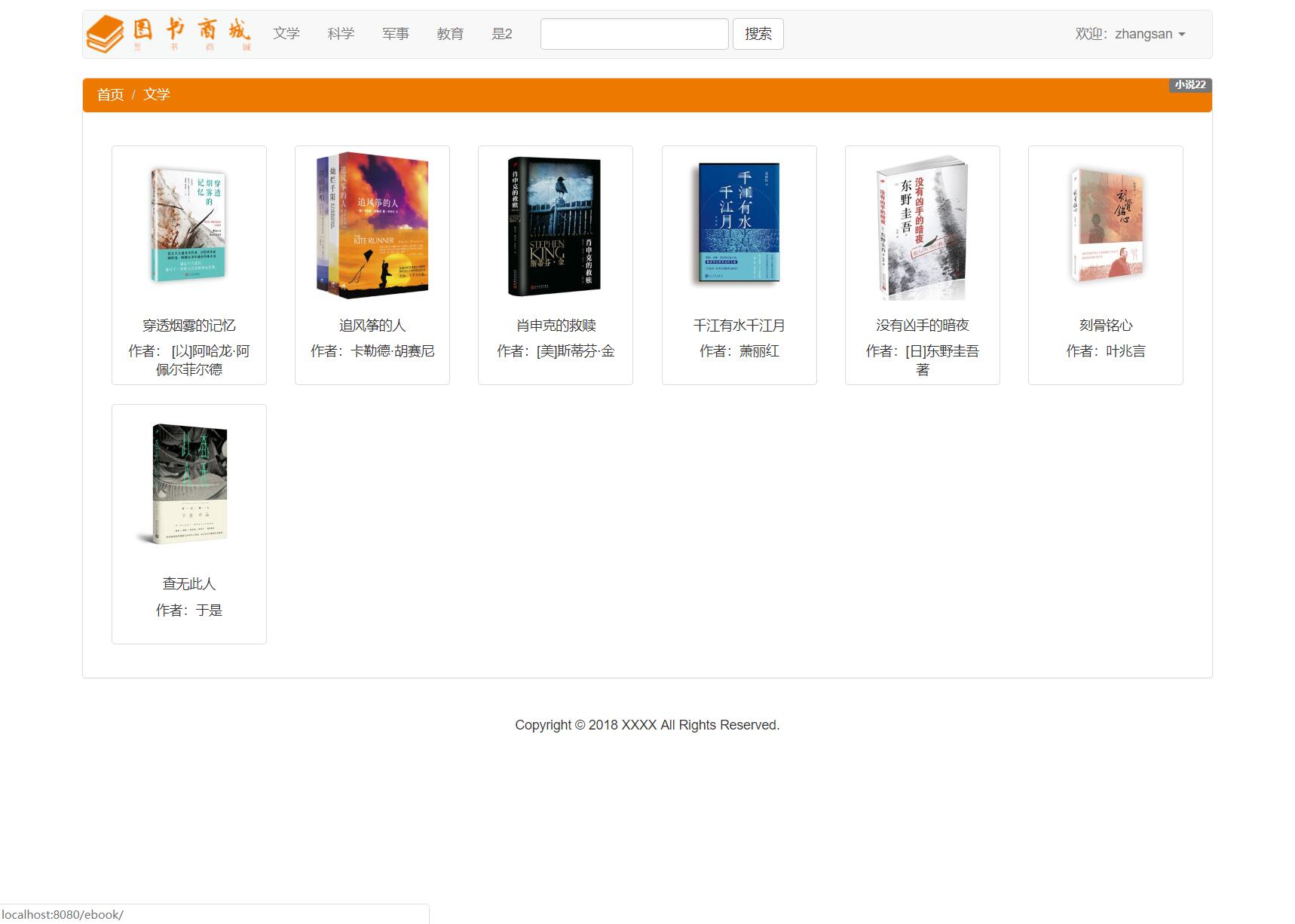Click the 小说22 badge
Viewport: 1295px width, 924px height.
pyautogui.click(x=1190, y=85)
